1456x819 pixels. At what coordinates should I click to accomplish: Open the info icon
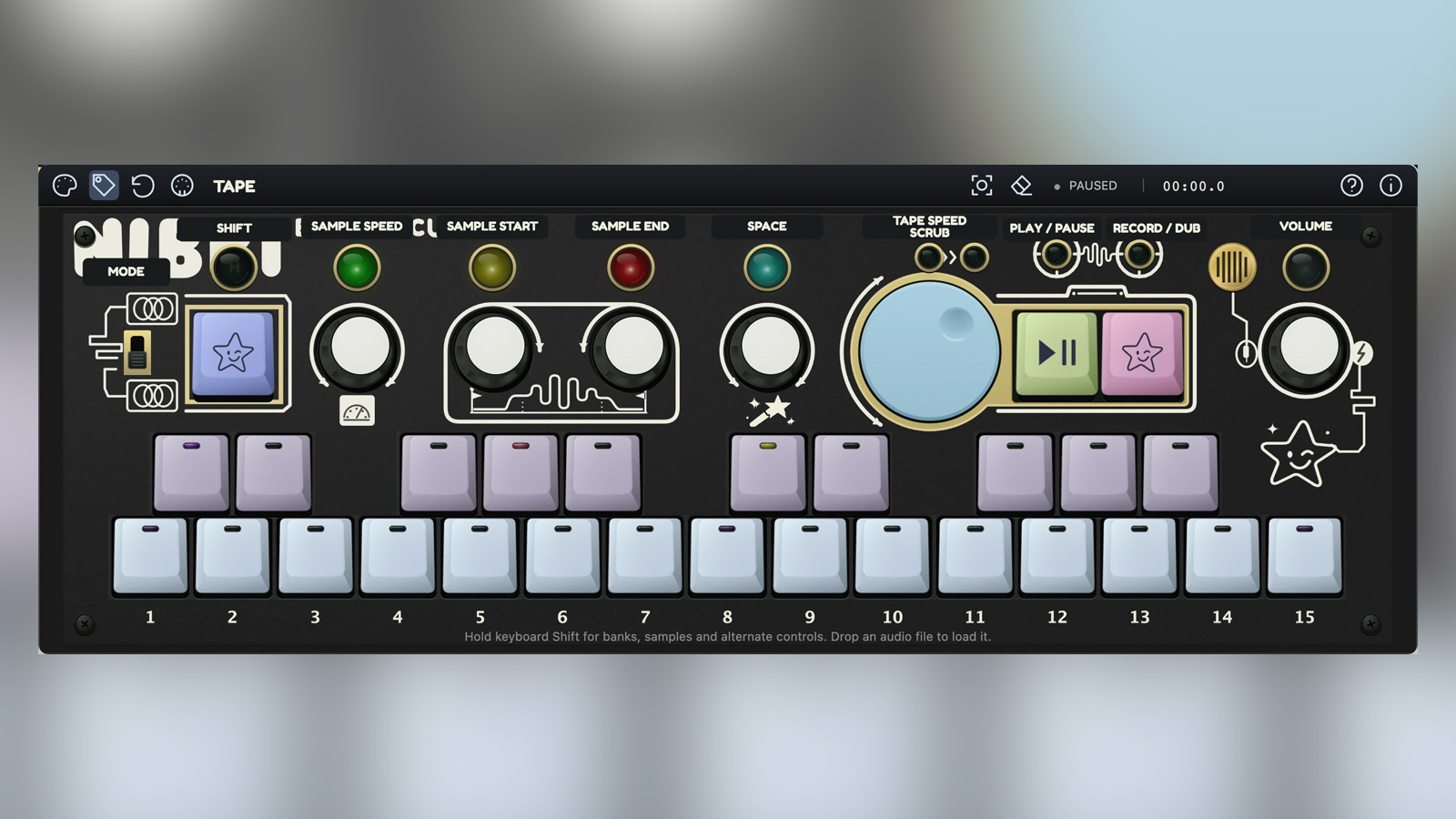(1390, 186)
